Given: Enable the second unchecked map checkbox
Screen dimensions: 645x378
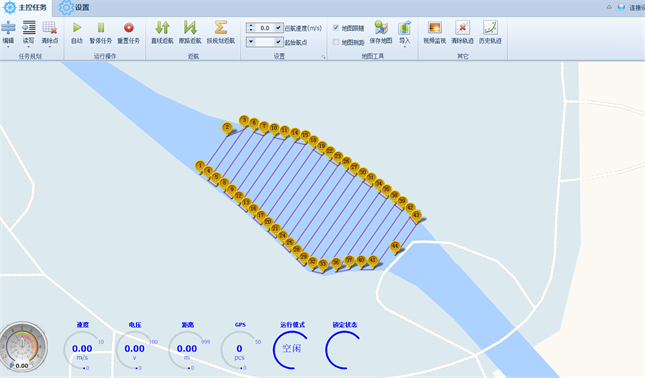Looking at the screenshot, I should tap(336, 42).
